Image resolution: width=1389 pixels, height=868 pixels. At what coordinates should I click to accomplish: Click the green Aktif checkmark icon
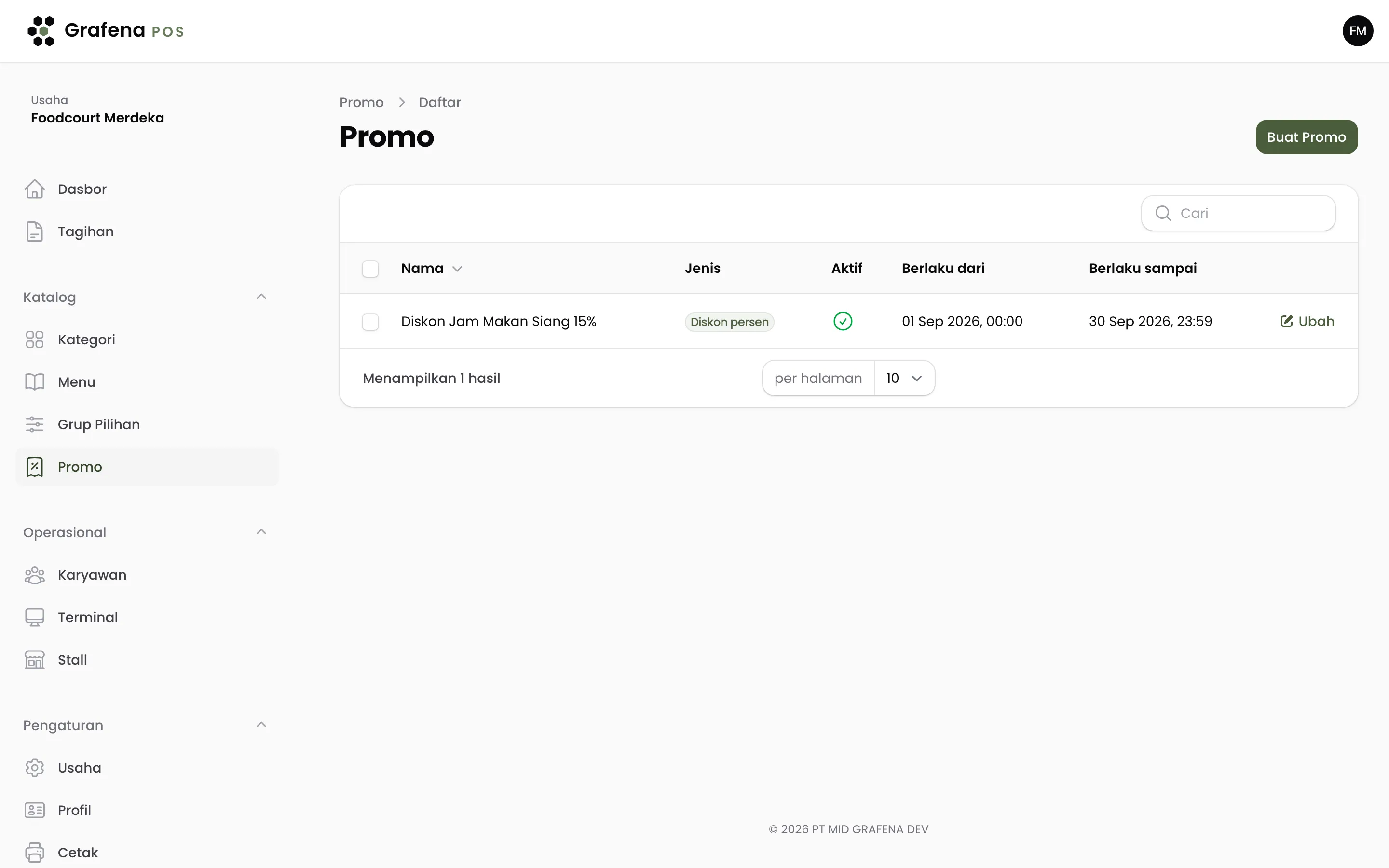point(843,321)
